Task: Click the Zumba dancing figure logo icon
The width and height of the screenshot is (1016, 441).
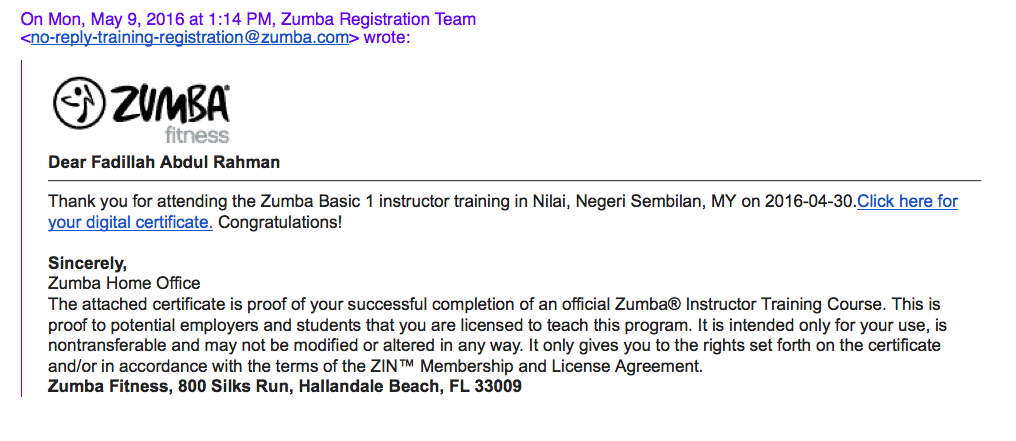Action: [79, 105]
